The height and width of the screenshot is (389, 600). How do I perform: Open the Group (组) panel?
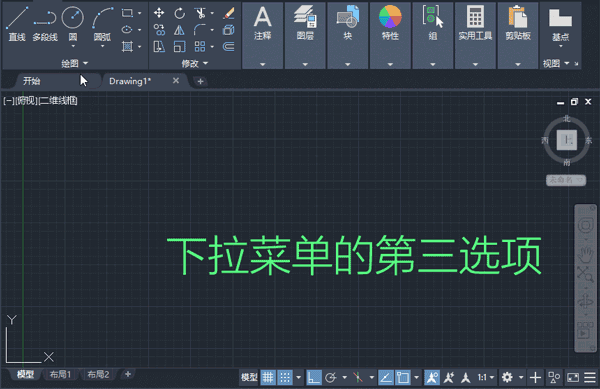tap(432, 35)
